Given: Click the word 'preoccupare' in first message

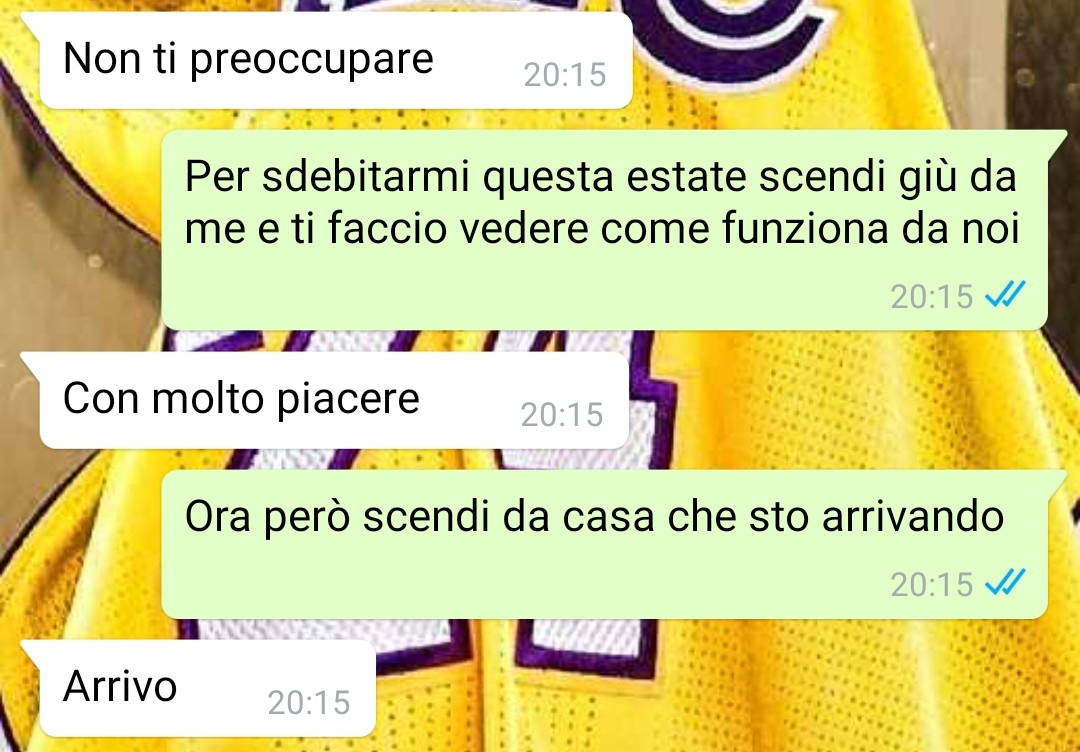Looking at the screenshot, I should click(x=311, y=60).
